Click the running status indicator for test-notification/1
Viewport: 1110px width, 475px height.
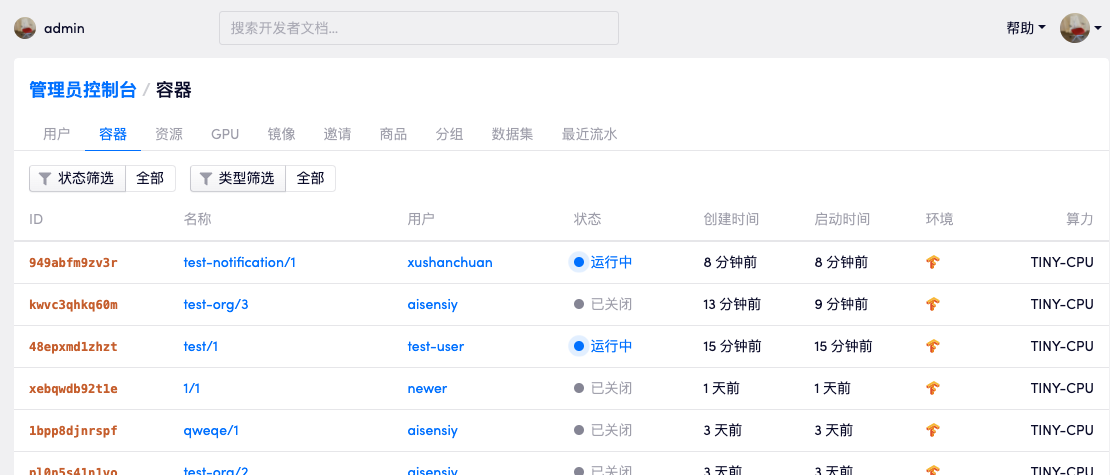[x=578, y=263]
